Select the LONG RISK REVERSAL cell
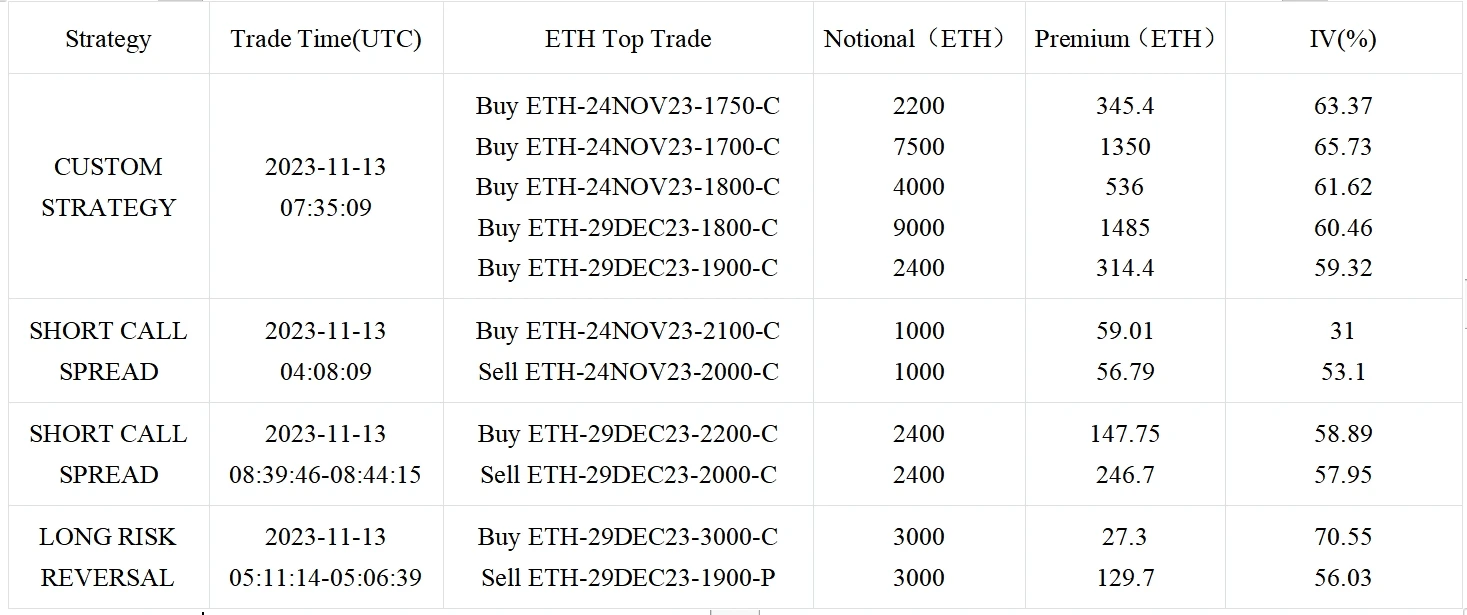The image size is (1467, 615). (108, 557)
